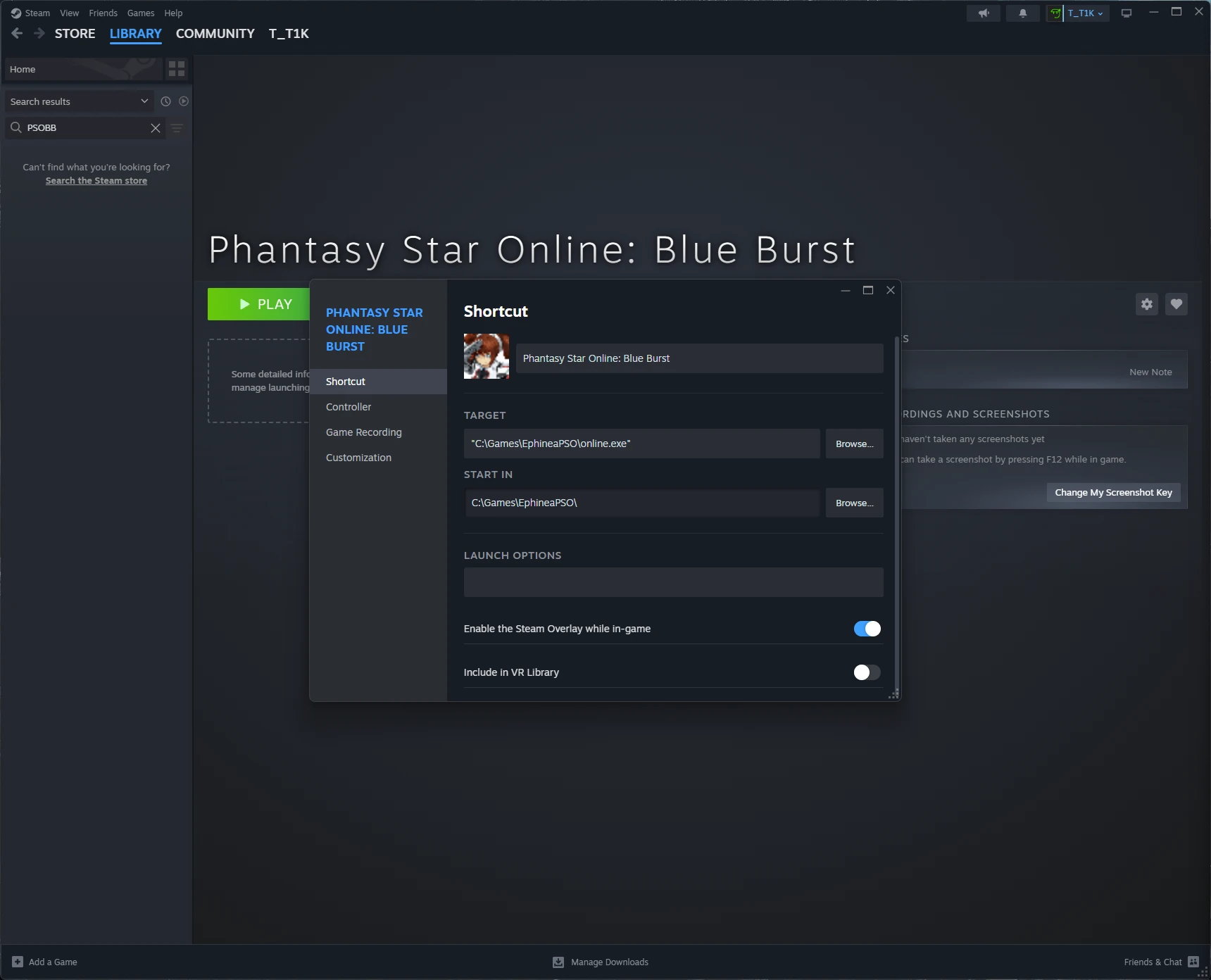Browse for a new Target executable

click(853, 444)
